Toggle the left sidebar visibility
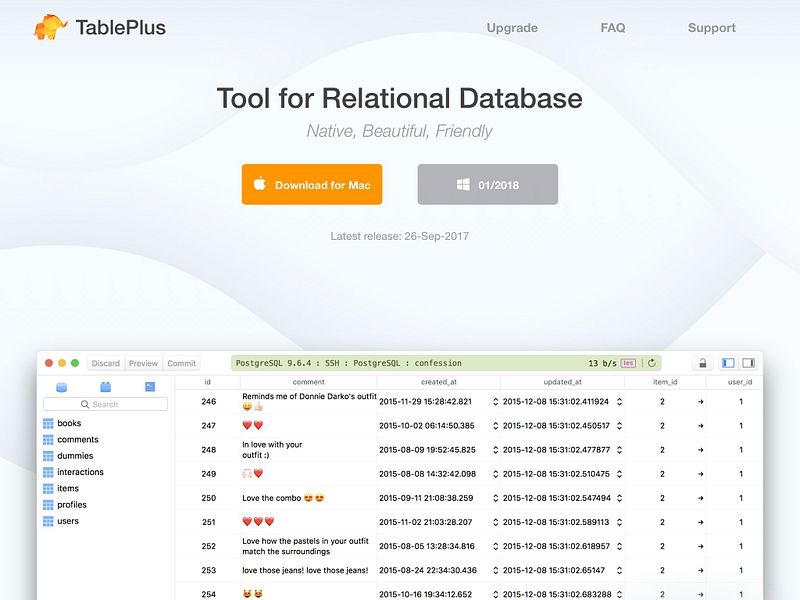This screenshot has height=600, width=800. click(727, 362)
